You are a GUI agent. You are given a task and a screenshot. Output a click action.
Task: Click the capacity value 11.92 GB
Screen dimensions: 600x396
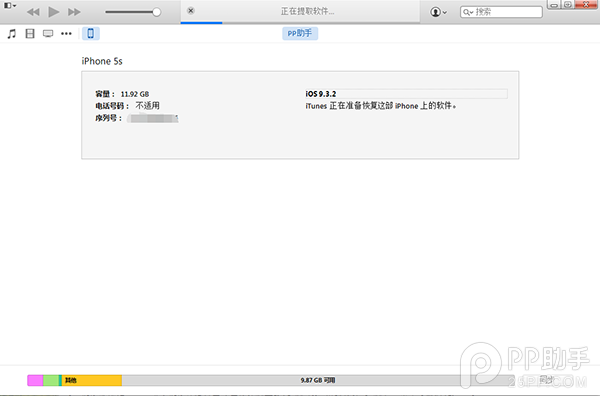pos(135,94)
